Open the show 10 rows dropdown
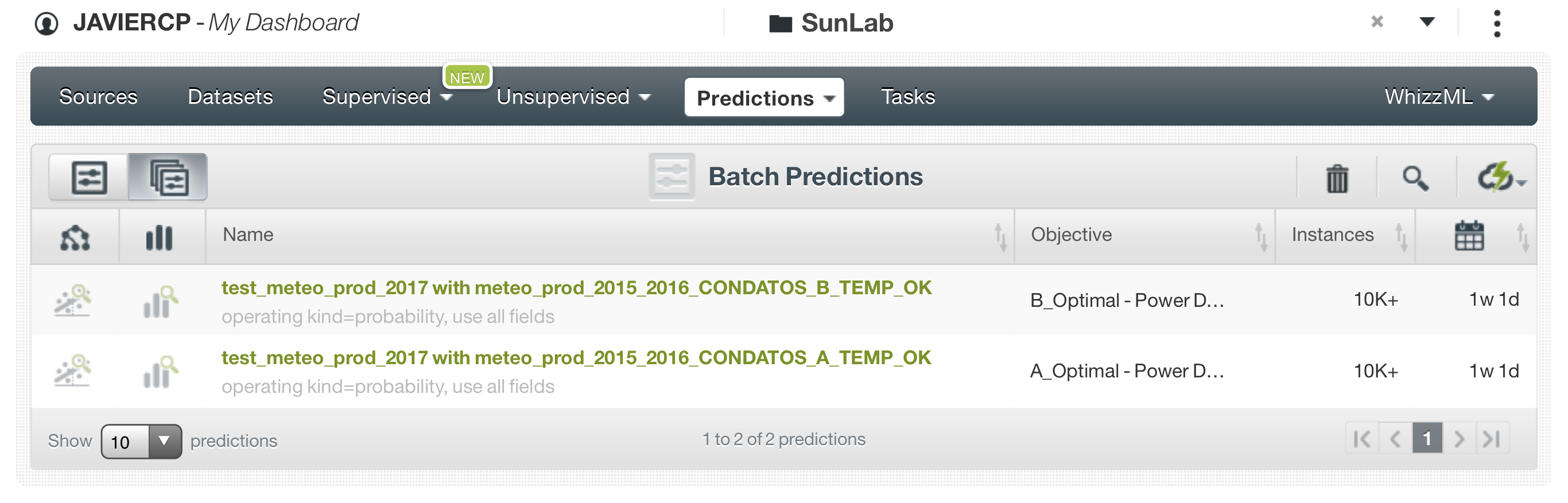This screenshot has width=1568, height=503. click(141, 442)
